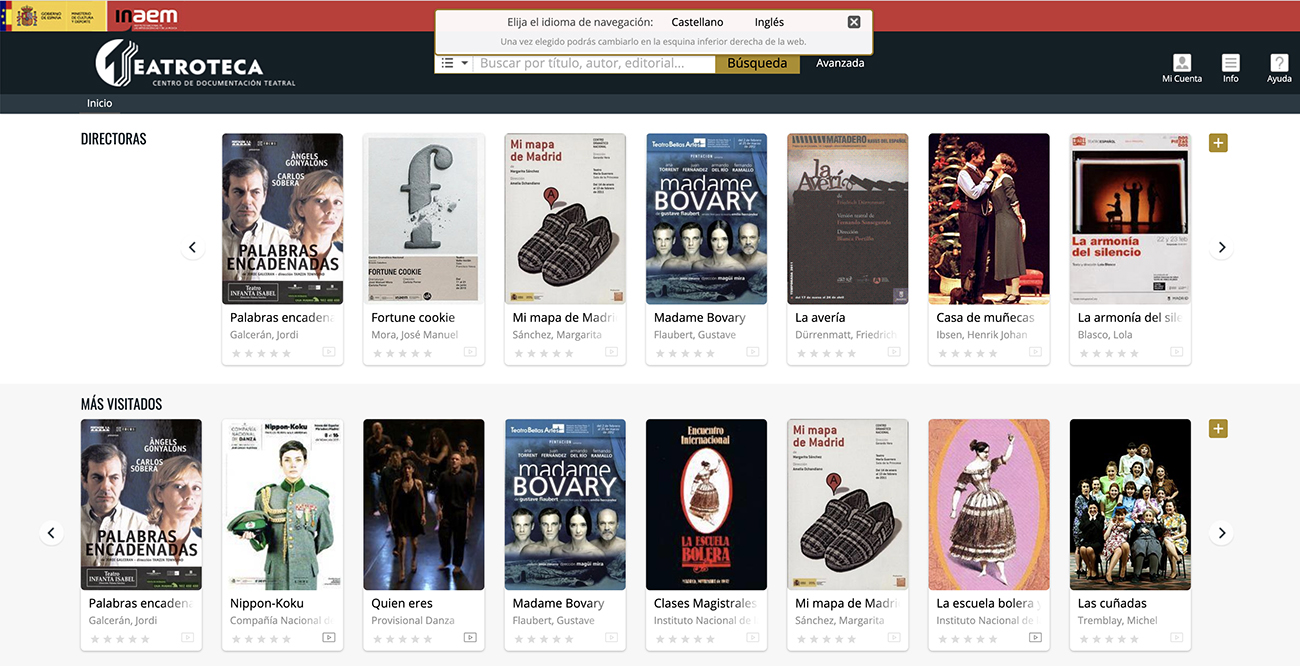The height and width of the screenshot is (666, 1300).
Task: Click the plus icon beside Directoras row
Action: 1217,143
